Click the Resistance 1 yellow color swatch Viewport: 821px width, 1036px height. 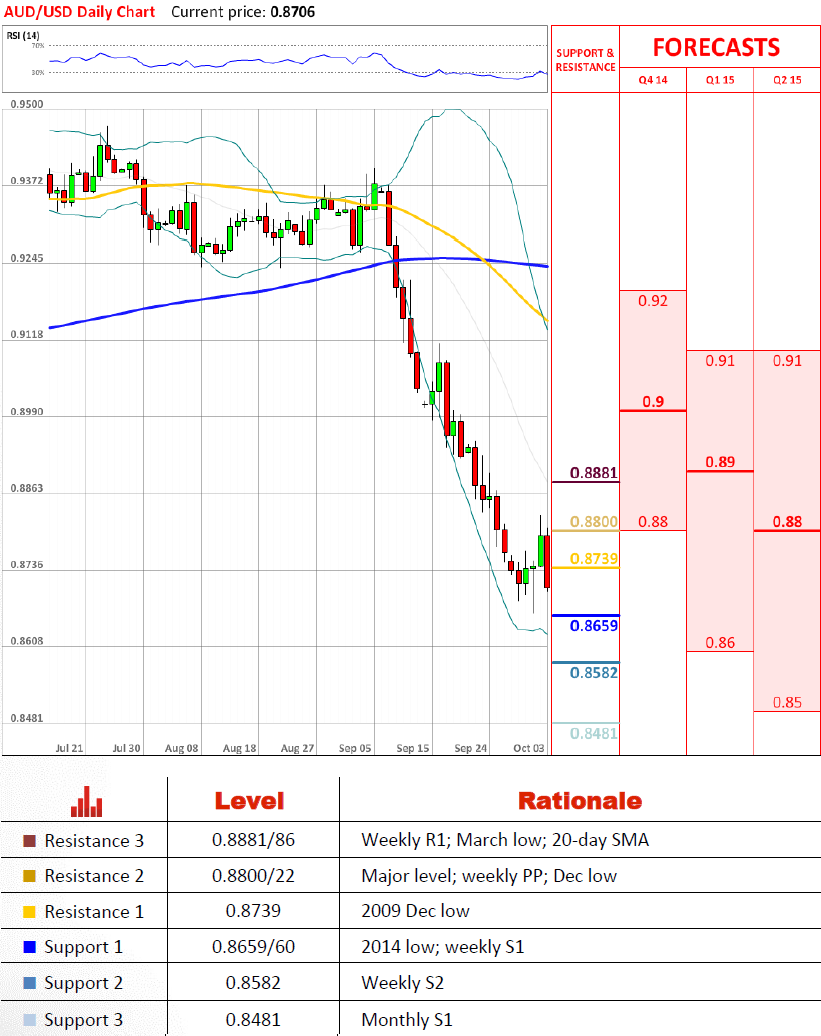pos(29,912)
